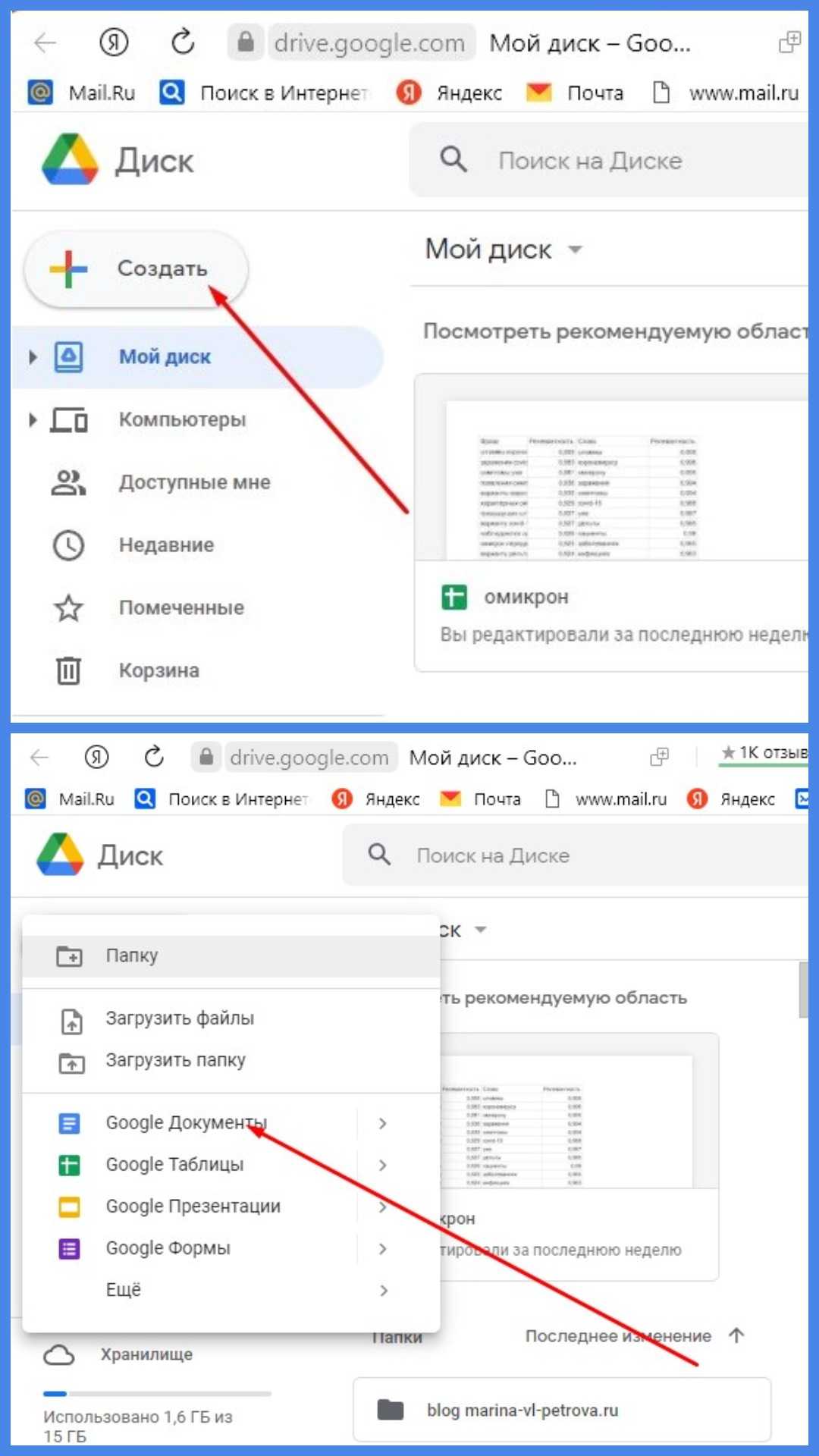Screen dimensions: 819x1456
Task: Expand the Ещё submenu chevron
Action: pyautogui.click(x=383, y=1290)
